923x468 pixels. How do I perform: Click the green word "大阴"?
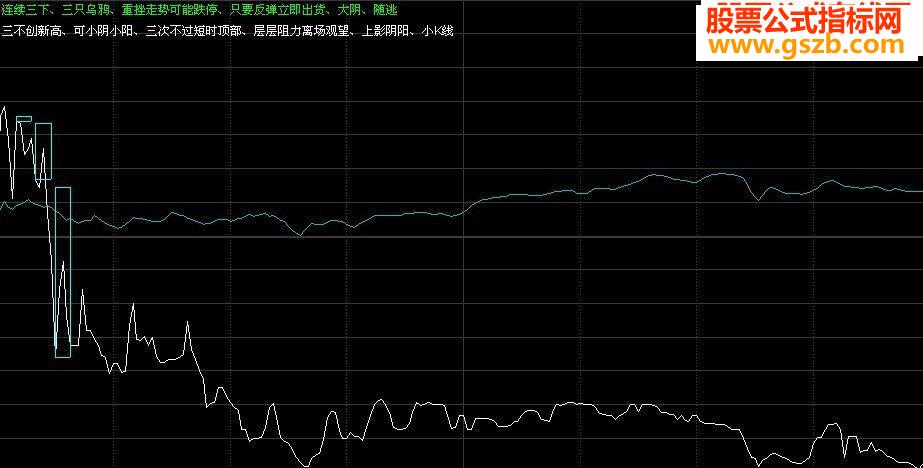coord(349,10)
